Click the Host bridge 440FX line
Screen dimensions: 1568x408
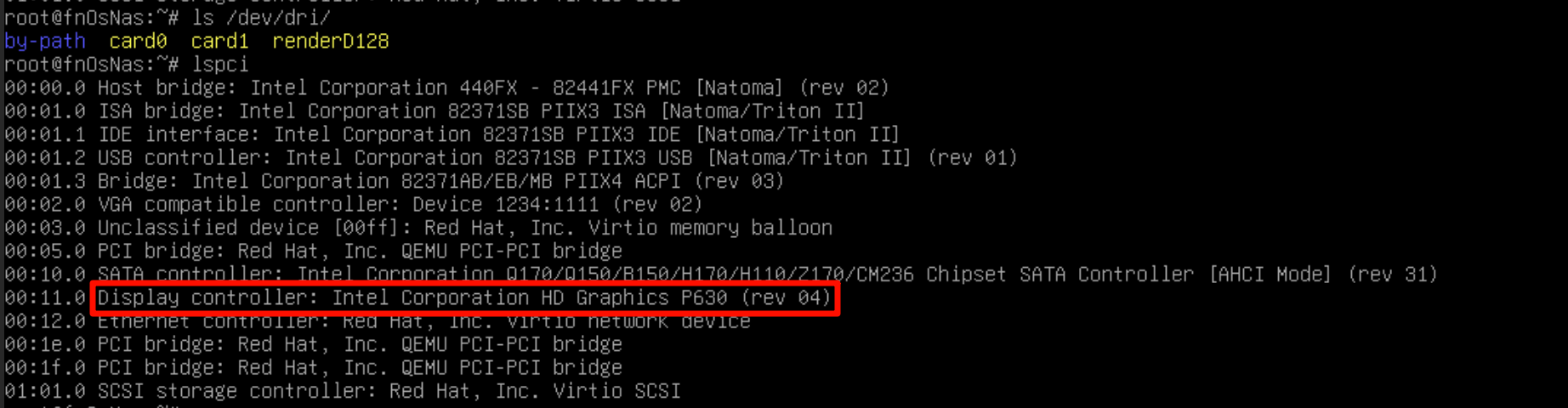446,88
